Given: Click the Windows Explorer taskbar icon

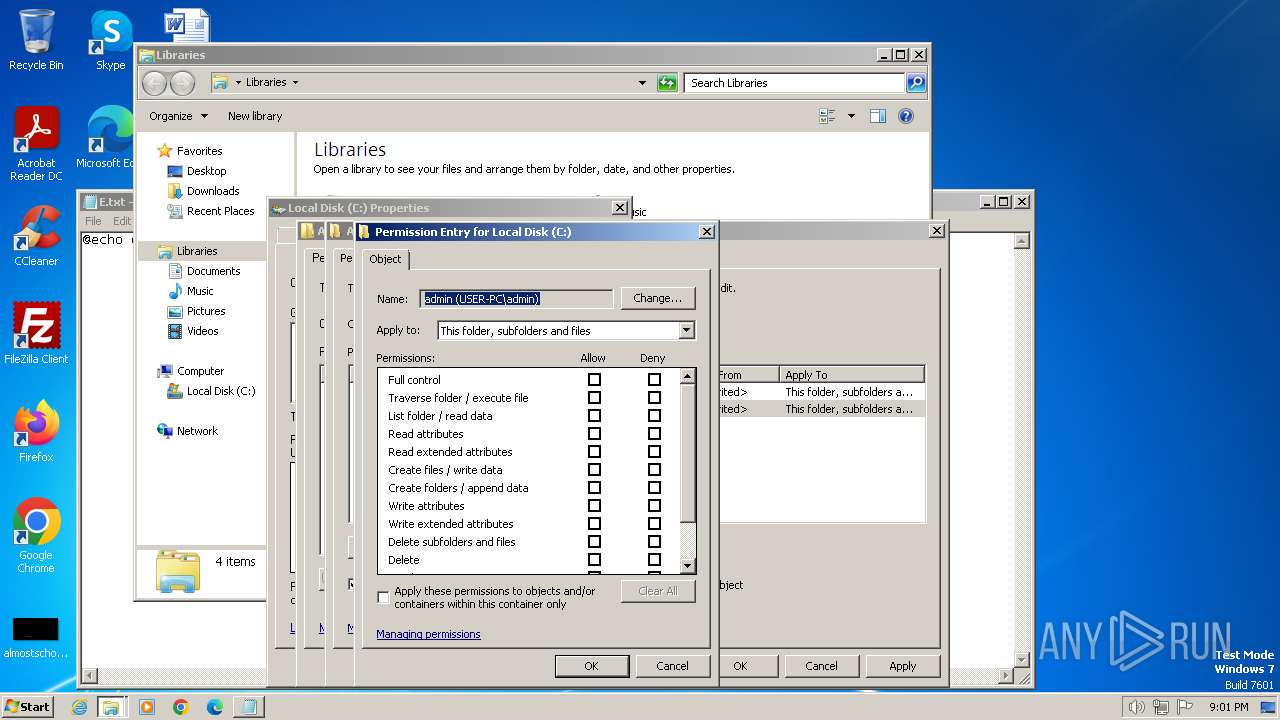Looking at the screenshot, I should click(x=111, y=707).
